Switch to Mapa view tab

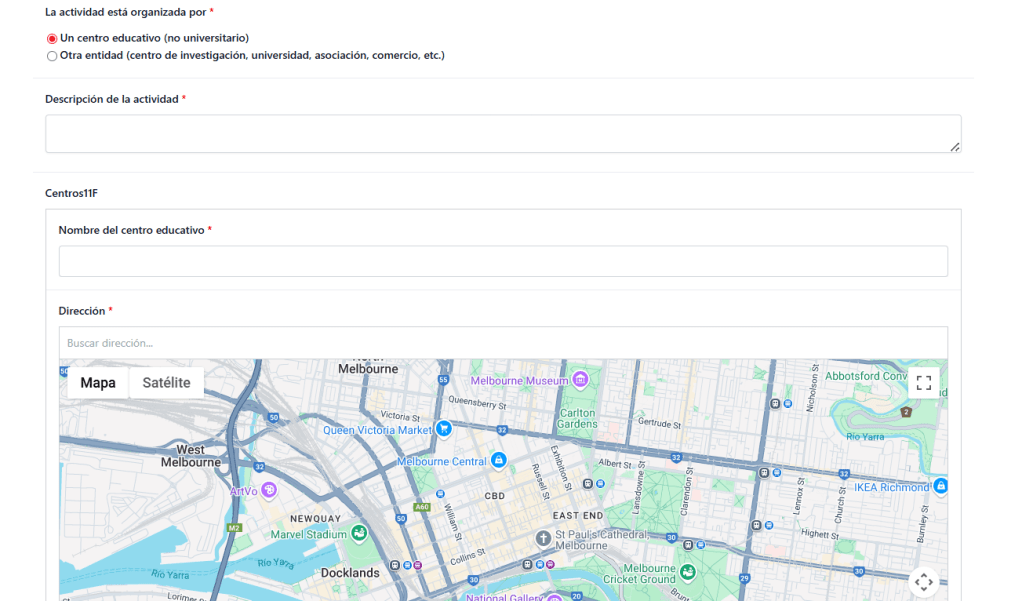tap(98, 383)
